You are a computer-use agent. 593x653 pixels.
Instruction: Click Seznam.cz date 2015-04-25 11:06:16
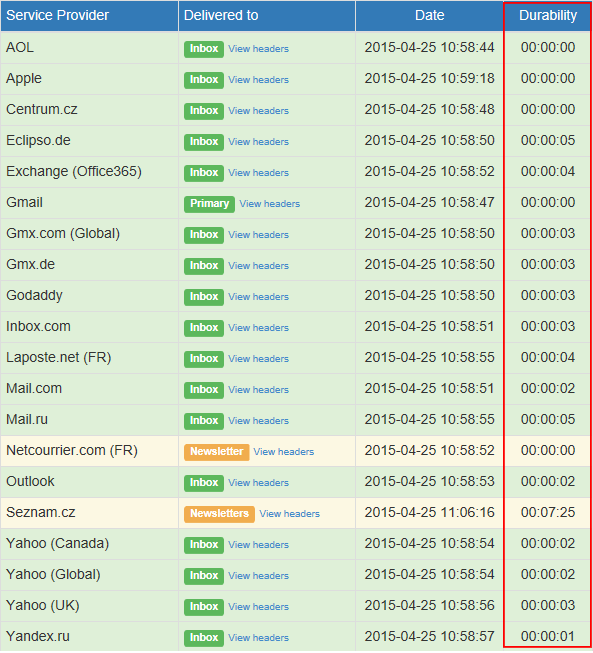pos(429,513)
